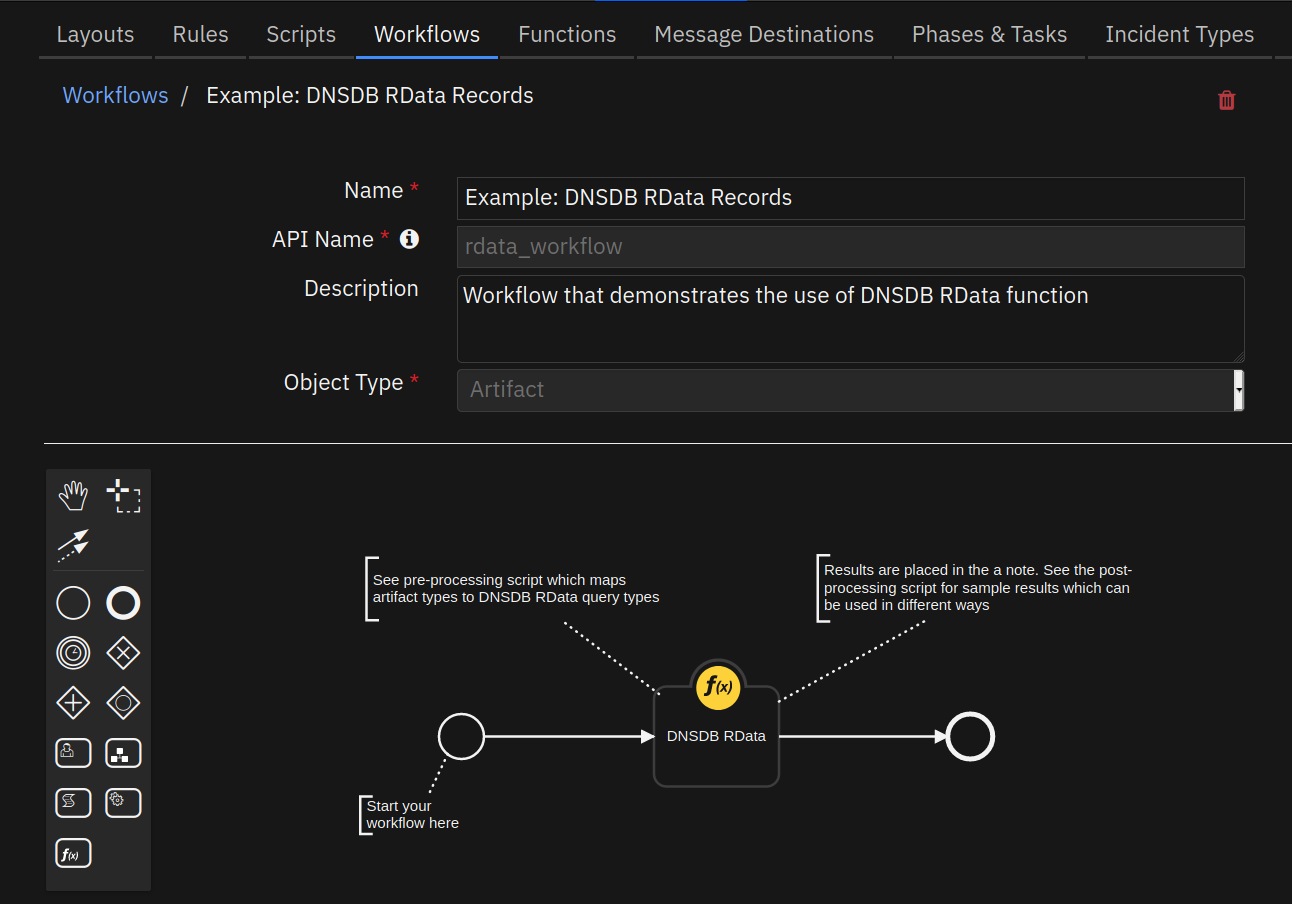The height and width of the screenshot is (904, 1292).
Task: Choose the start event circle in palette
Action: [73, 603]
